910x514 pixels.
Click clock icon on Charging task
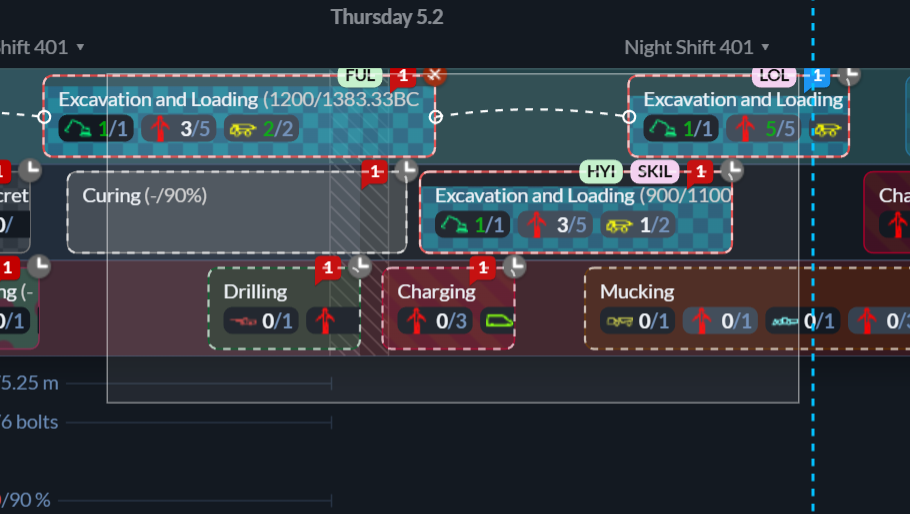(515, 266)
